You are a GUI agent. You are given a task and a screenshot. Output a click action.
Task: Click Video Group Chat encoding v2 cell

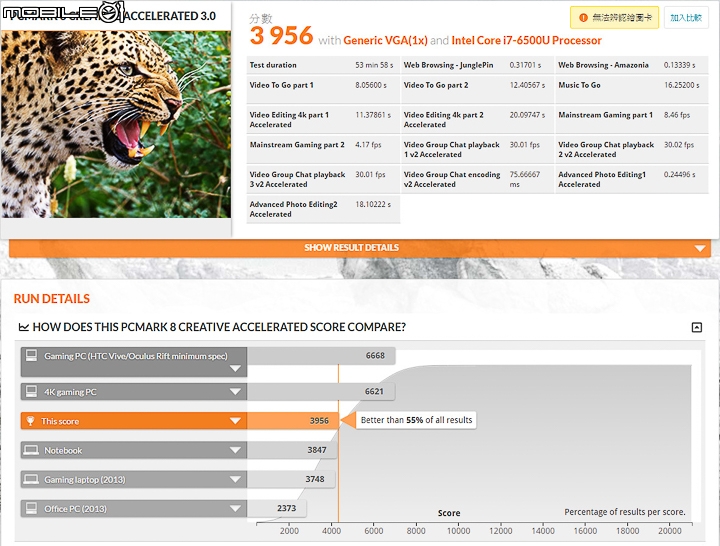477,179
